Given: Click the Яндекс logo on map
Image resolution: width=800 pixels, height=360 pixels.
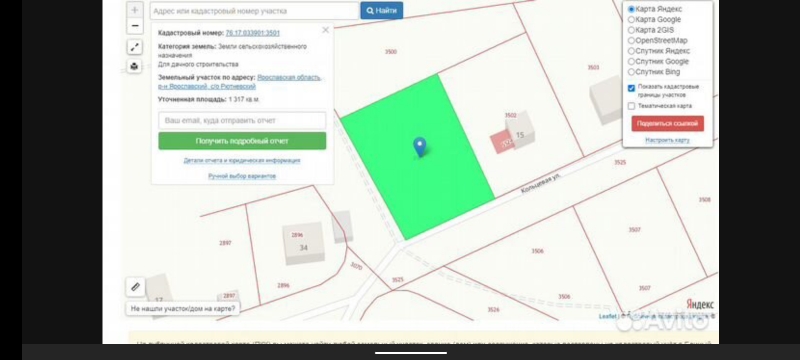Looking at the screenshot, I should [x=699, y=304].
